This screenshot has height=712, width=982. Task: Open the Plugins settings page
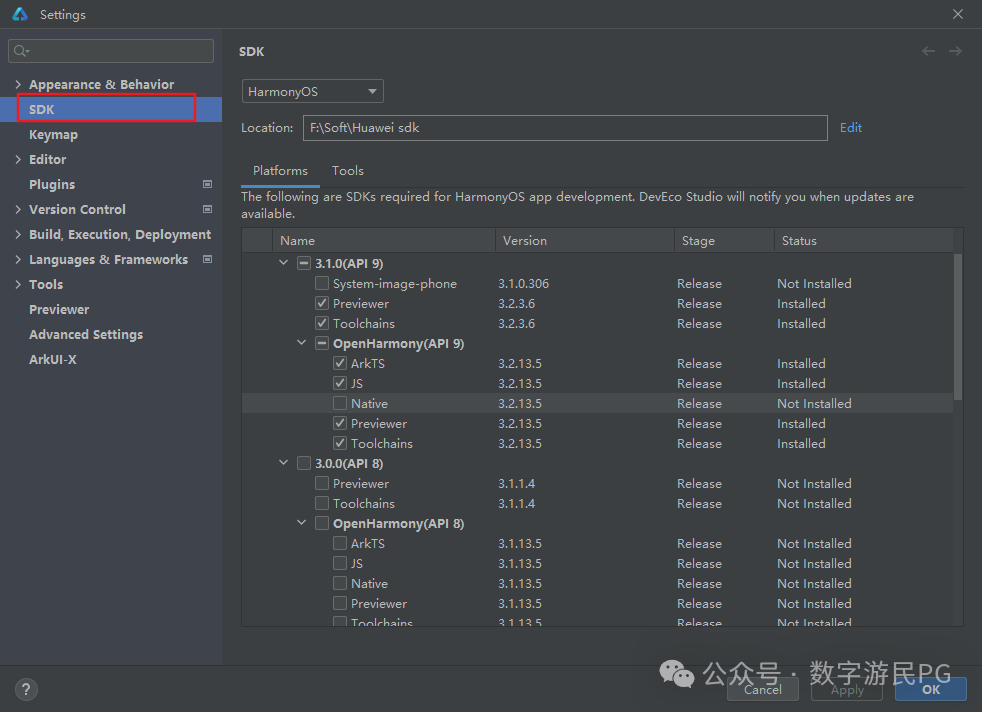[x=52, y=184]
